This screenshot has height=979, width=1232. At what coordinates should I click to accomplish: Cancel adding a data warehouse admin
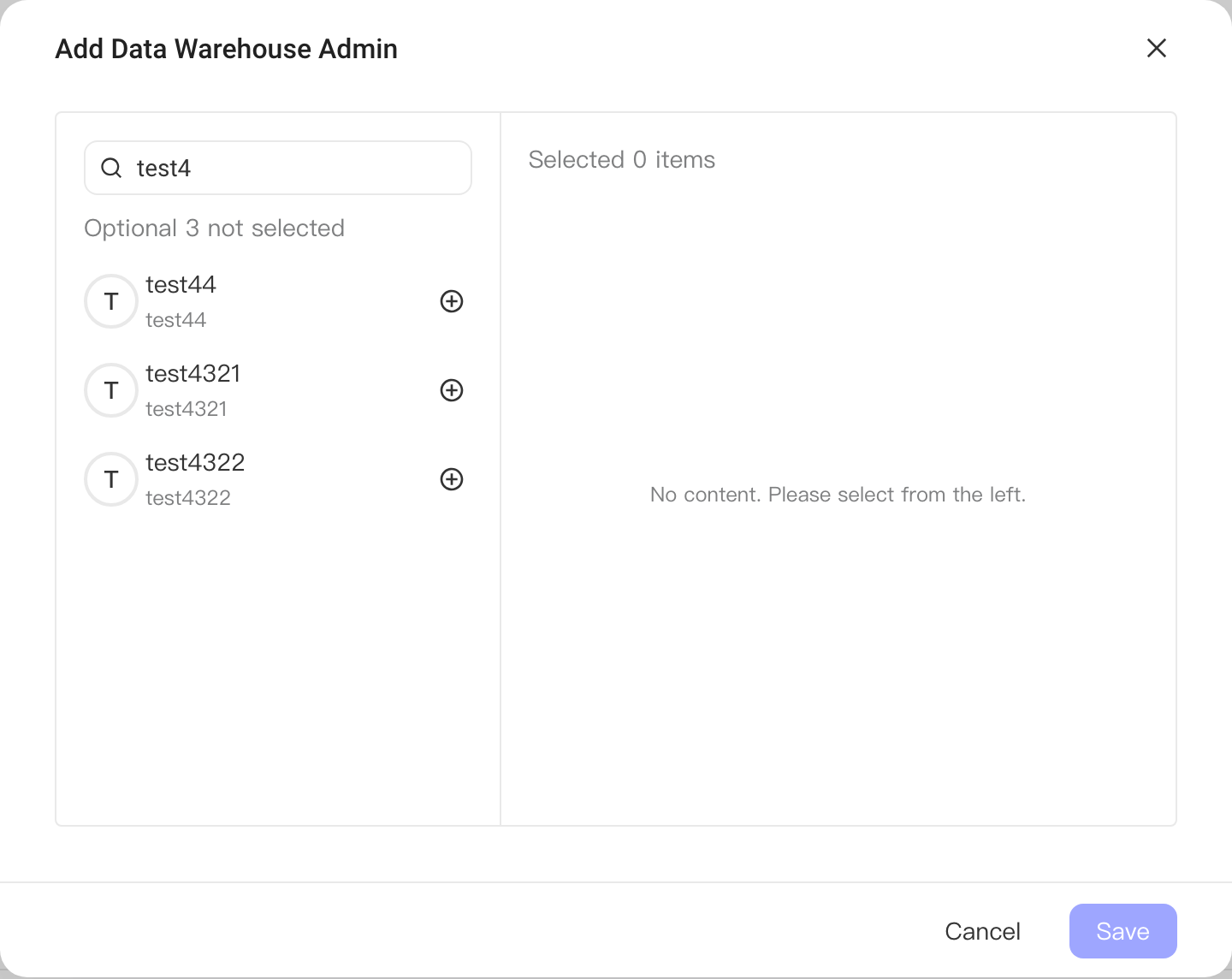[x=982, y=931]
